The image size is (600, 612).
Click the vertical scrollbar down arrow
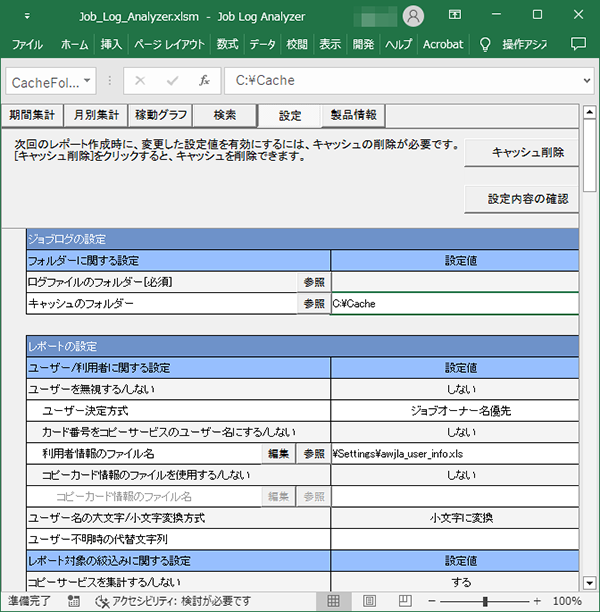click(x=589, y=584)
